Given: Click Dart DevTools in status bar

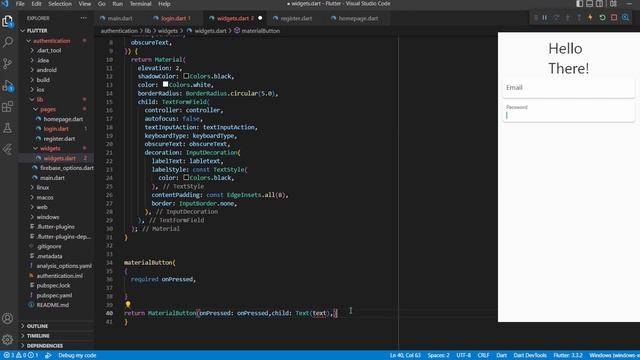Looking at the screenshot, I should [x=530, y=355].
